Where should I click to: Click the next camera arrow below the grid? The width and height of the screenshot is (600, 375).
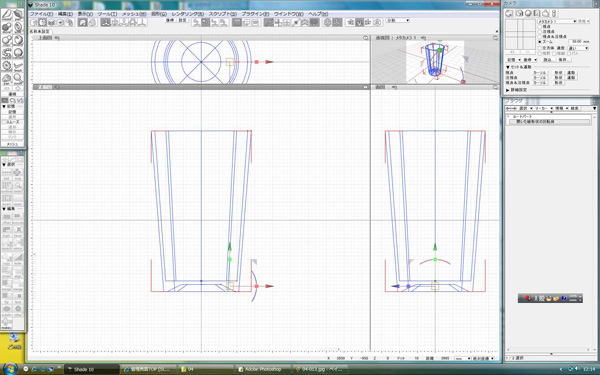coord(528,52)
